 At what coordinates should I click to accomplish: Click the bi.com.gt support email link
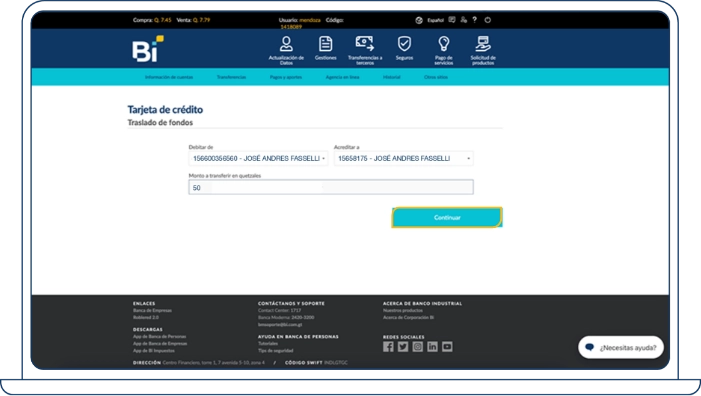coord(280,324)
